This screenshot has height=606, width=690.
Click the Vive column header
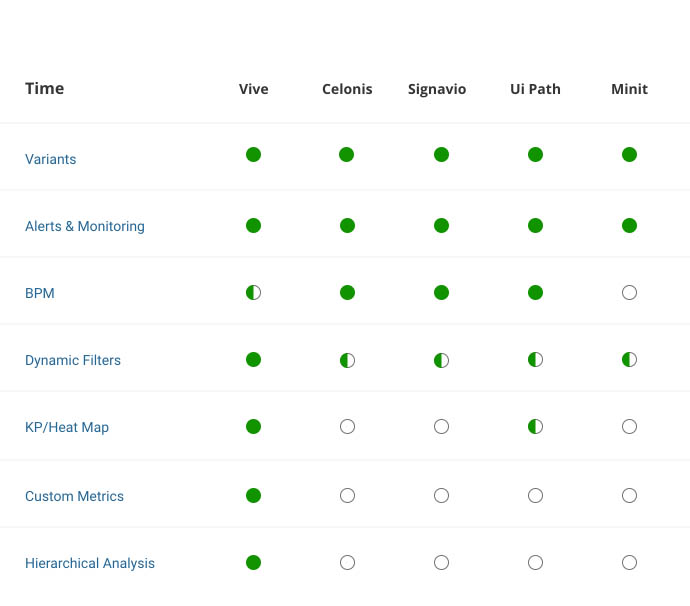[x=253, y=89]
